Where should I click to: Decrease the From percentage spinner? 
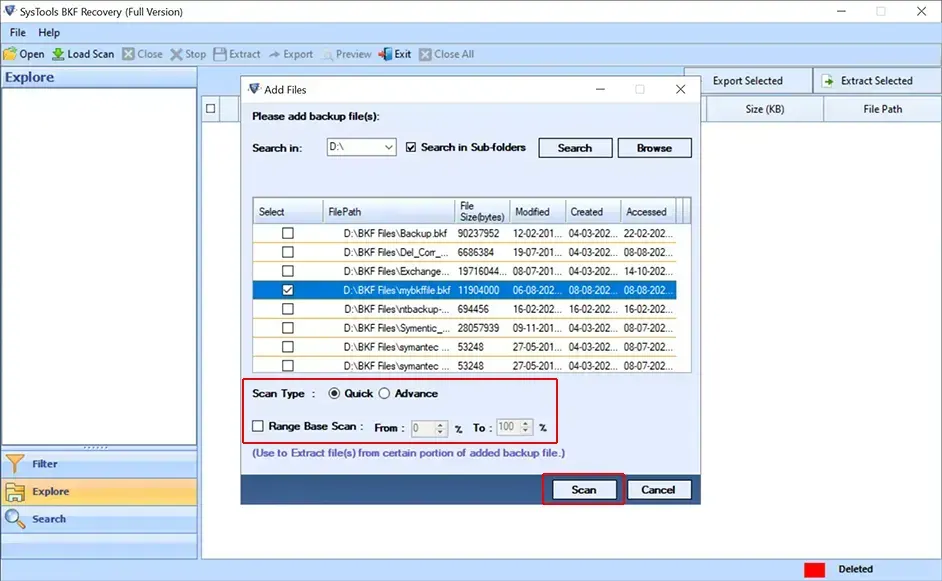(440, 432)
